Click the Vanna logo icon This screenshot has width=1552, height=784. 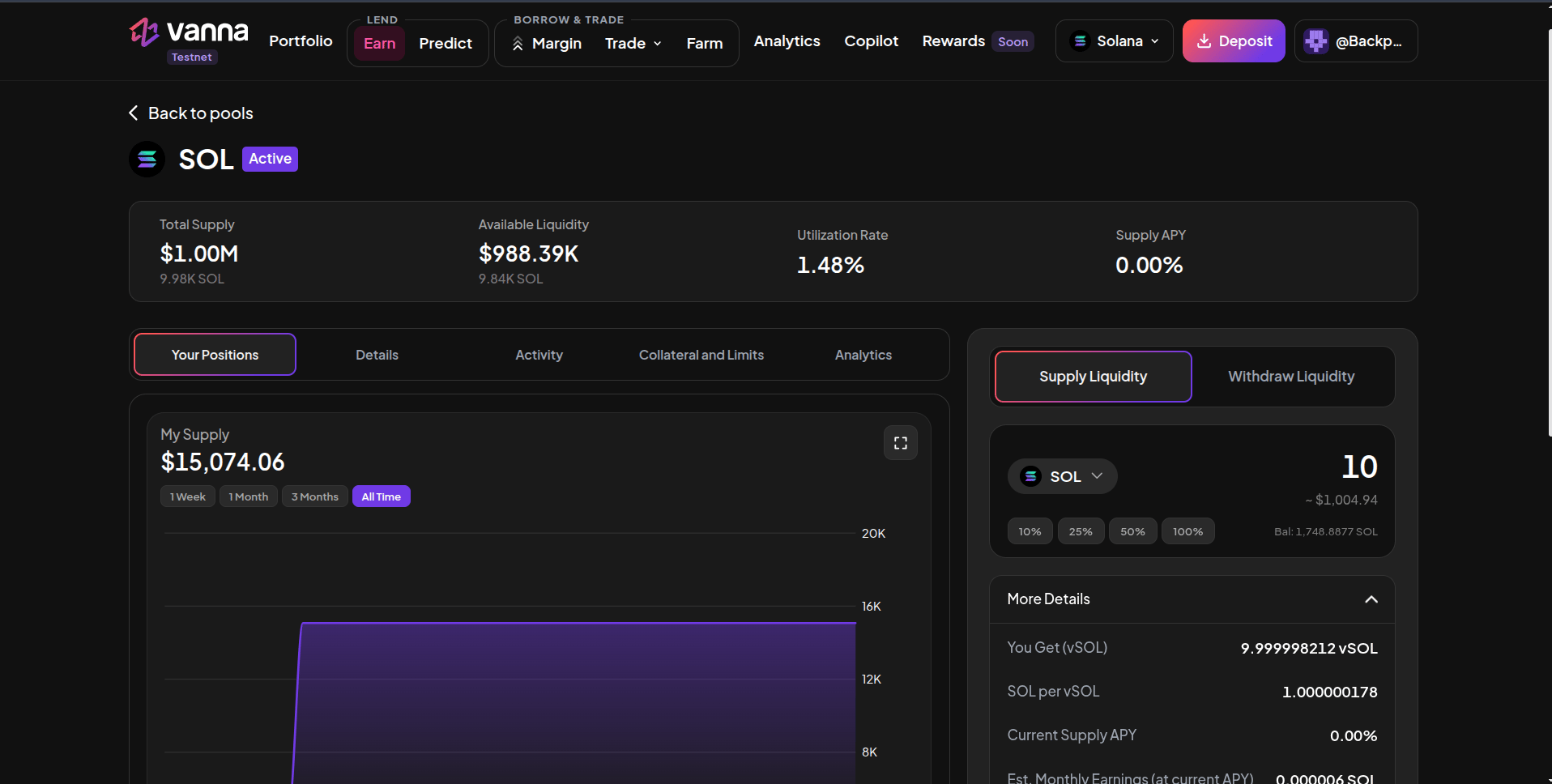pyautogui.click(x=144, y=32)
